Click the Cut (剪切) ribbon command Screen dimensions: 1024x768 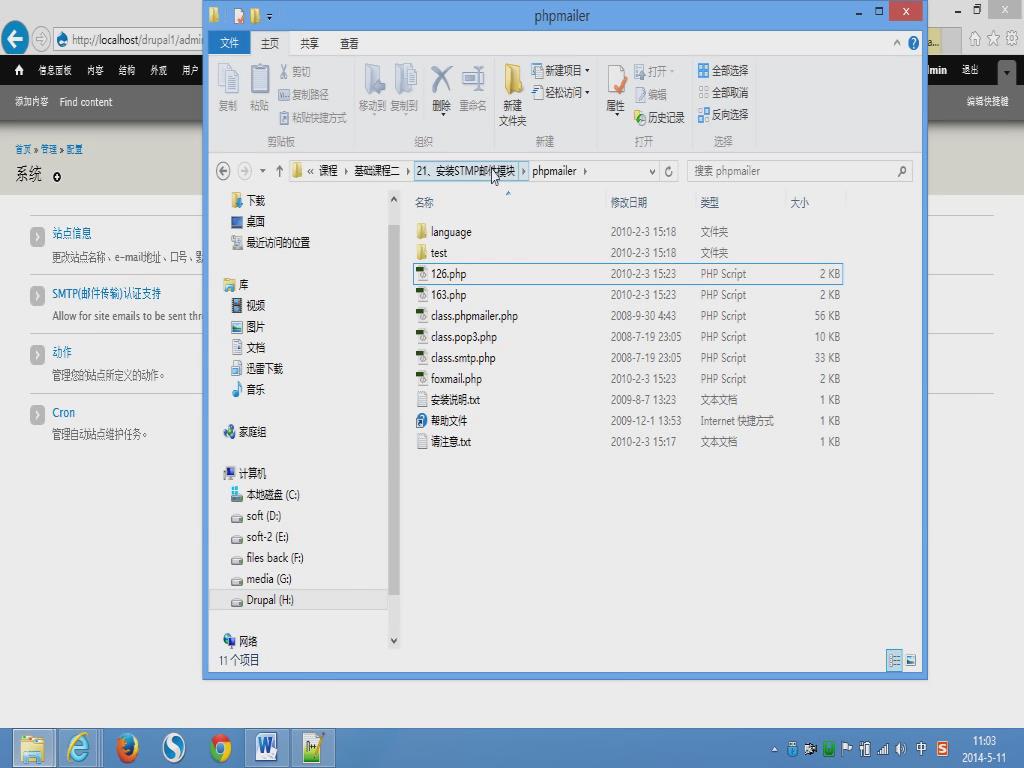tap(295, 71)
